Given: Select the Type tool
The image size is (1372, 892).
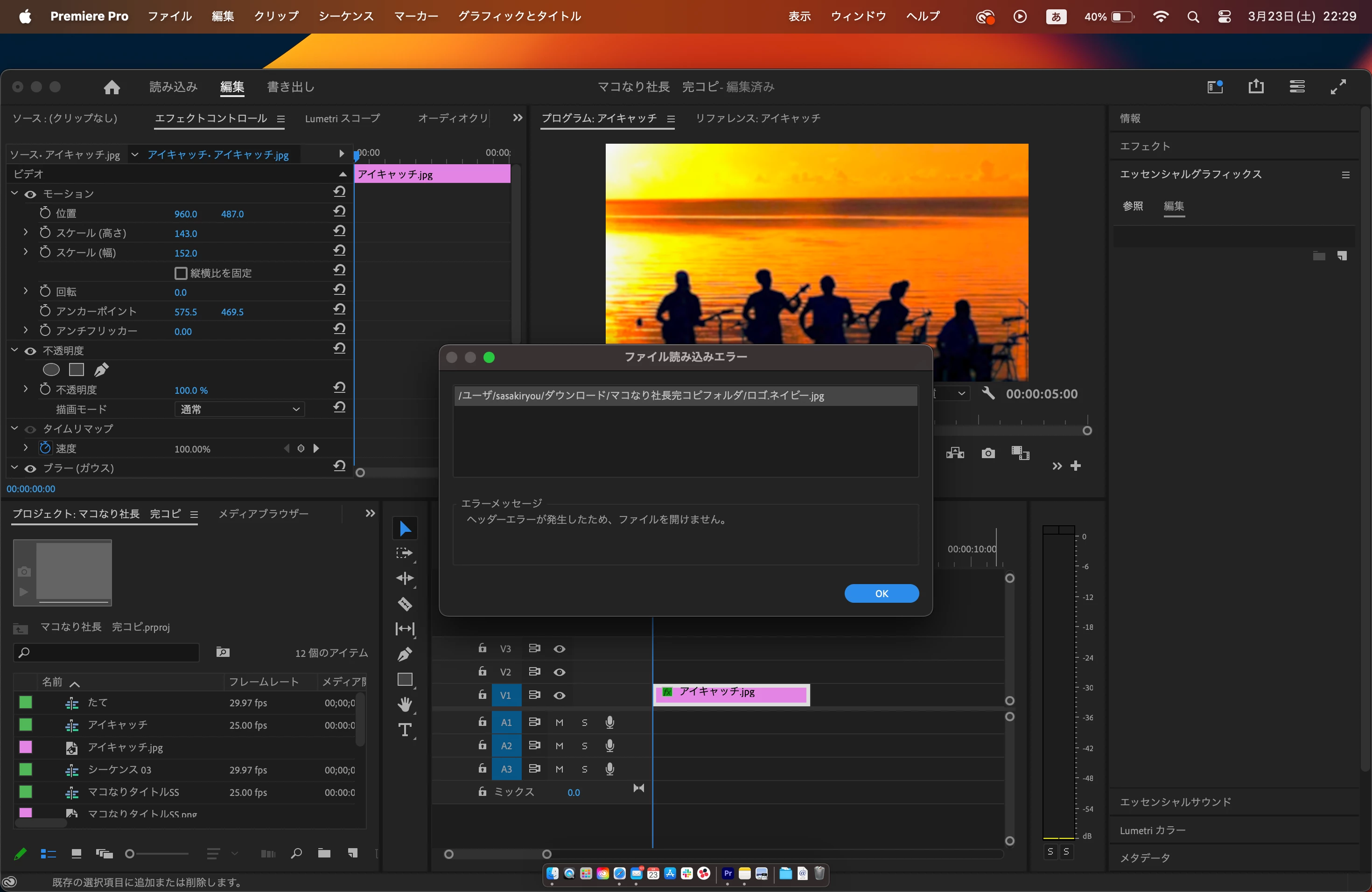Looking at the screenshot, I should tap(405, 730).
